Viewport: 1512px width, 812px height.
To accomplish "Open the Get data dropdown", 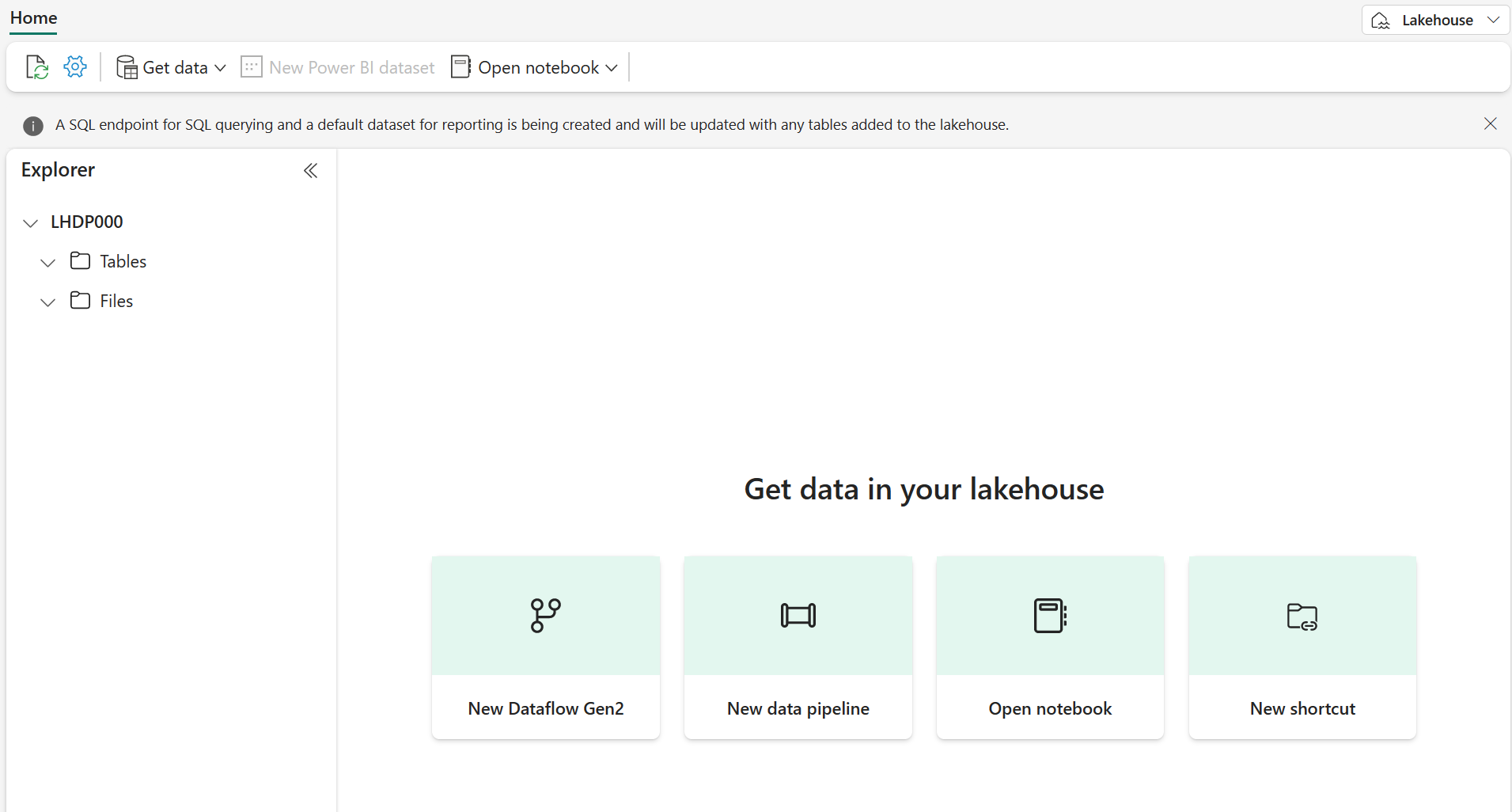I will pos(222,68).
